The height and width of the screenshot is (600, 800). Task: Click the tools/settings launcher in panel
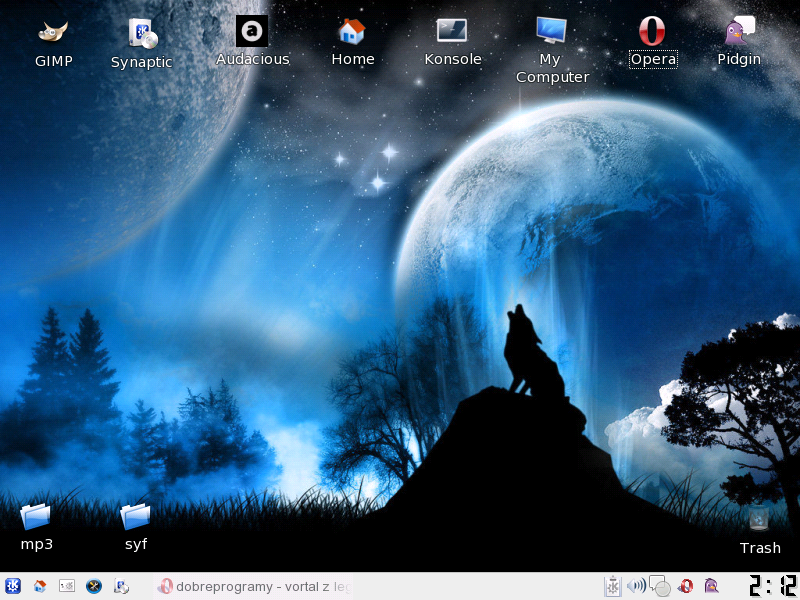[94, 586]
